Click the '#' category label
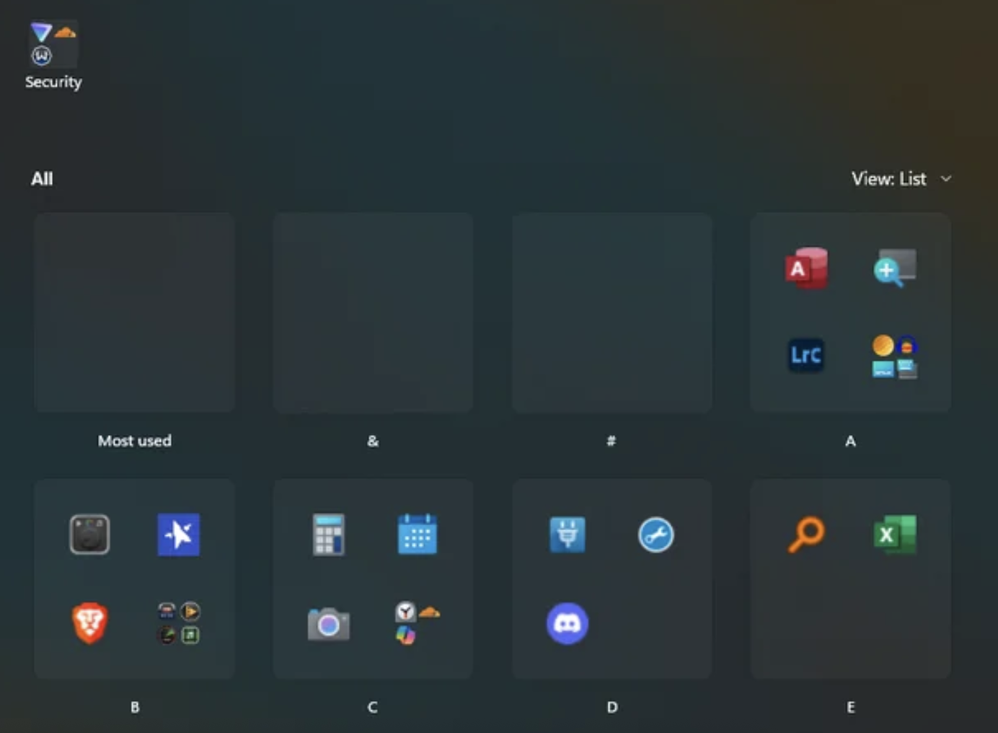This screenshot has width=998, height=733. (611, 441)
